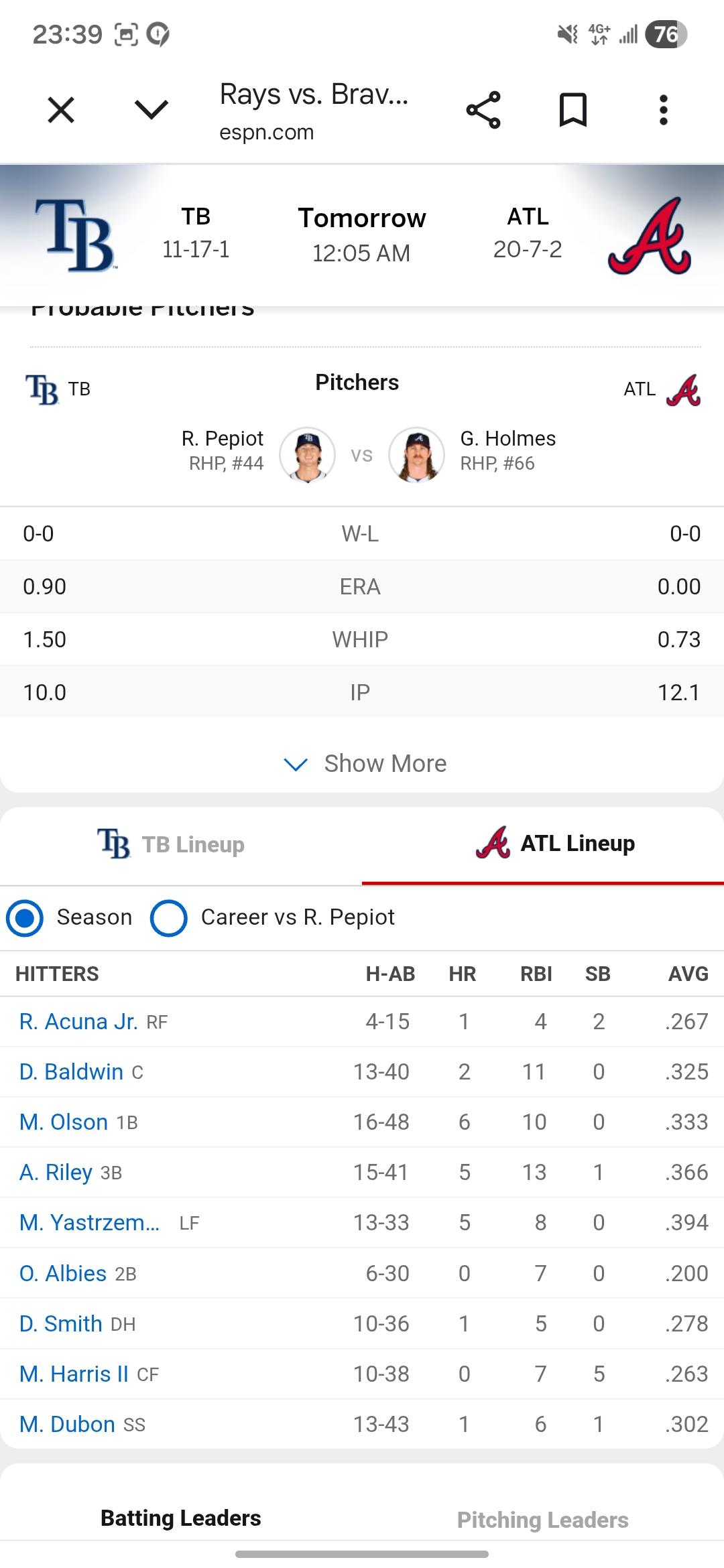Bookmark this ESPN page
Screen dimensions: 724x1568
tap(573, 110)
